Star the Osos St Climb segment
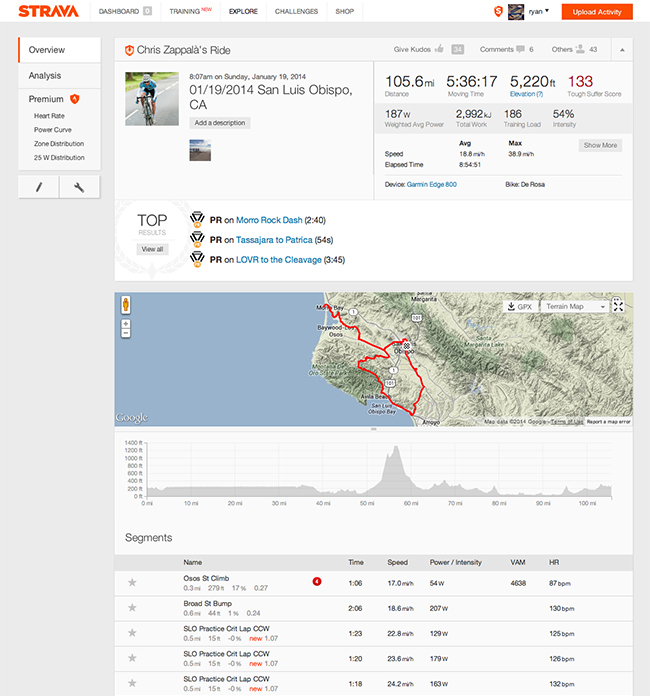The height and width of the screenshot is (696, 650). [x=131, y=582]
